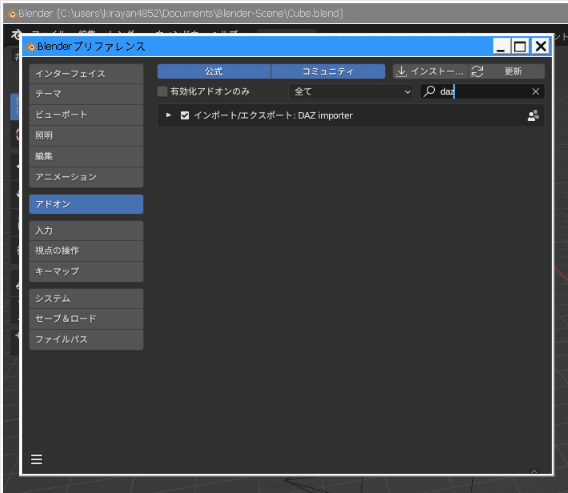The image size is (568, 493).
Task: Click the インストー... addon install button
Action: click(x=430, y=71)
